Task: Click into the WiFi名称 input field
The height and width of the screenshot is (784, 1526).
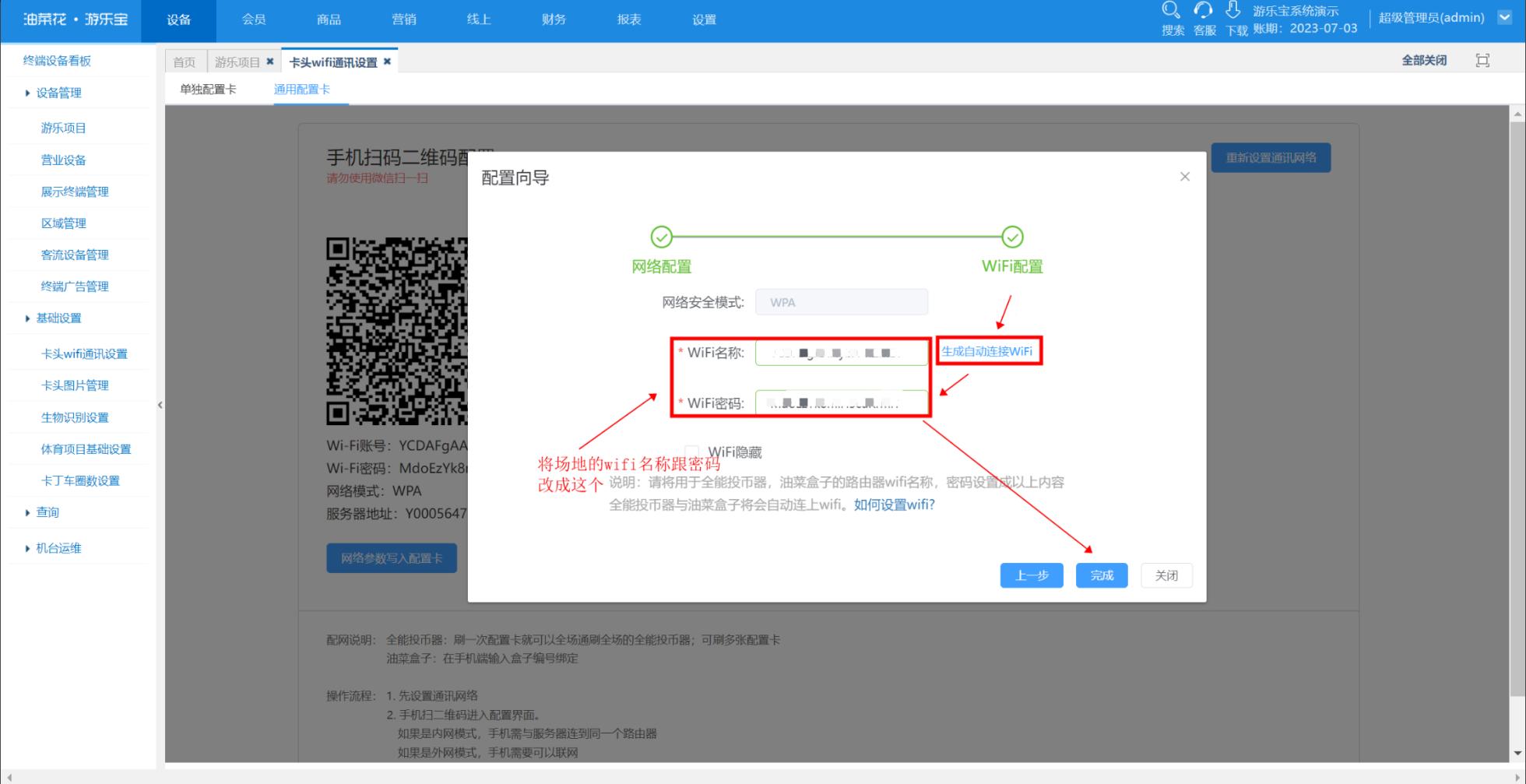Action: point(842,353)
